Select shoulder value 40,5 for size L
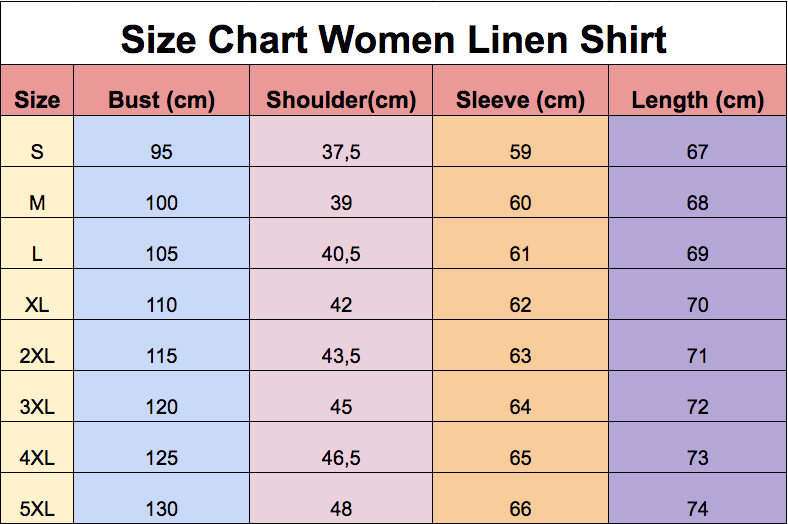788x524 pixels. click(341, 254)
